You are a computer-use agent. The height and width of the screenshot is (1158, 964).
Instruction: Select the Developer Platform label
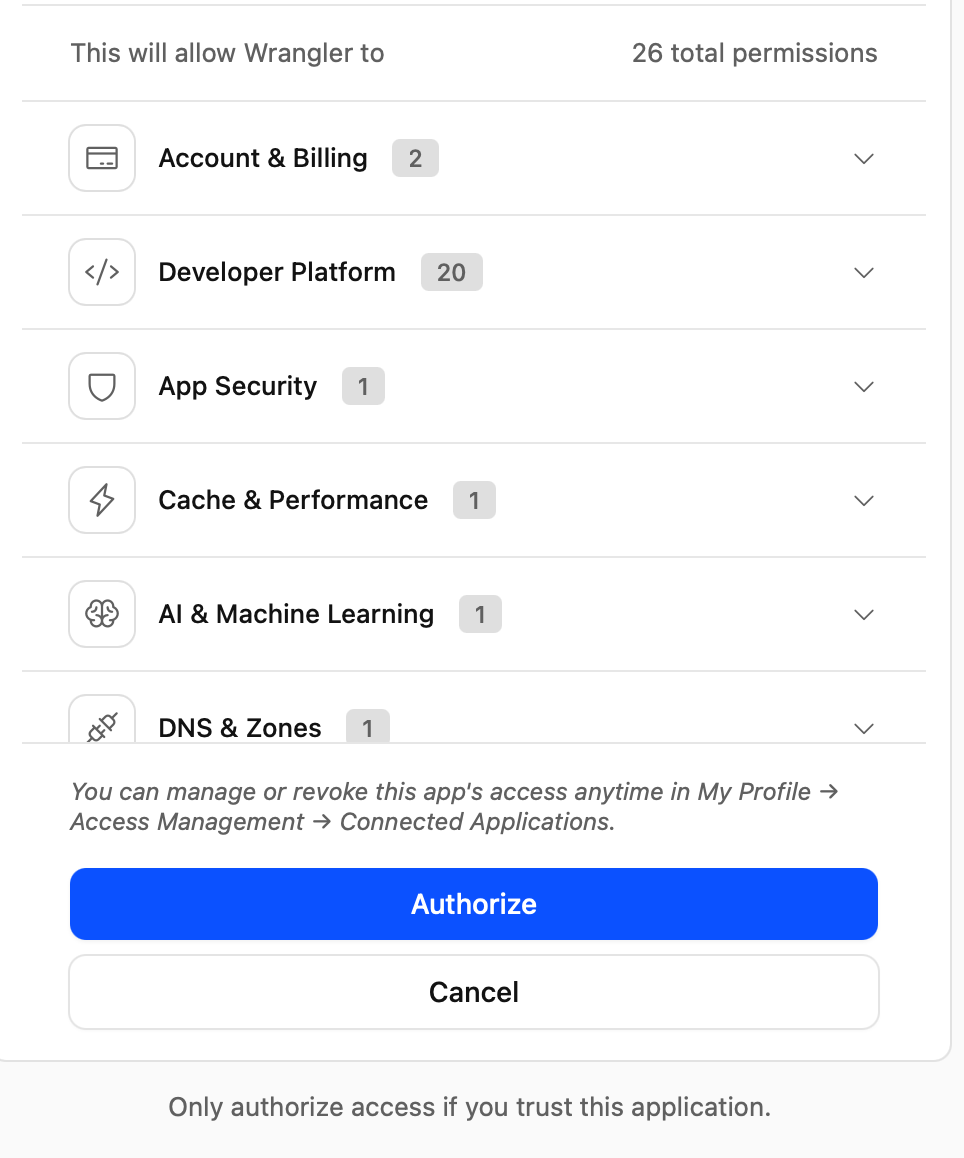[277, 272]
